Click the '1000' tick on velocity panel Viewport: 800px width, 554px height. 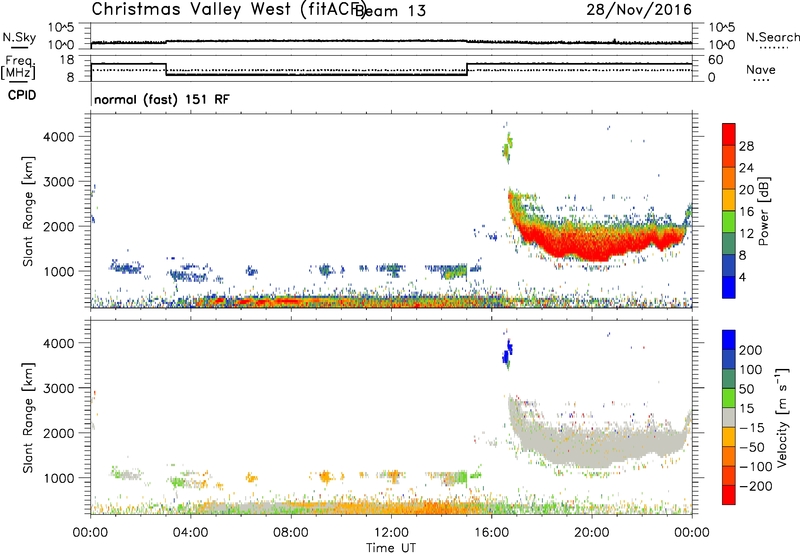coord(58,478)
